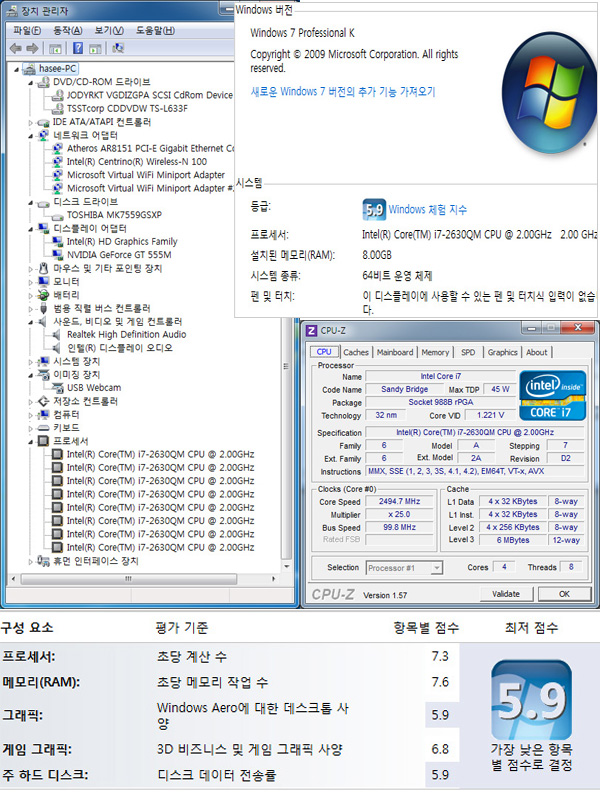Click the Intel Core i7 logo in CPU-Z
Image resolution: width=600 pixels, height=792 pixels.
tap(552, 395)
